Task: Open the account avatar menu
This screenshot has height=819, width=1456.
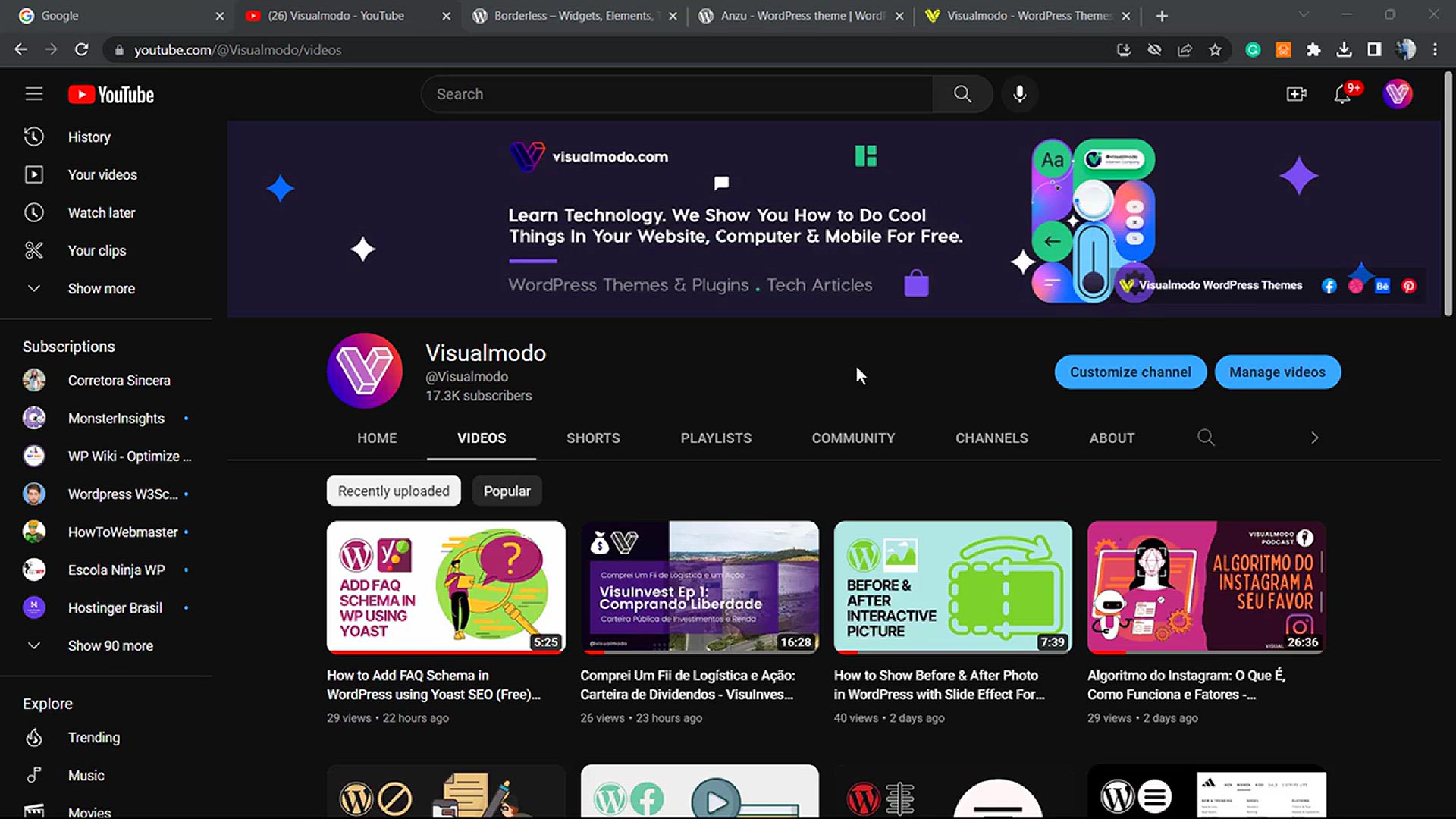Action: click(x=1398, y=94)
